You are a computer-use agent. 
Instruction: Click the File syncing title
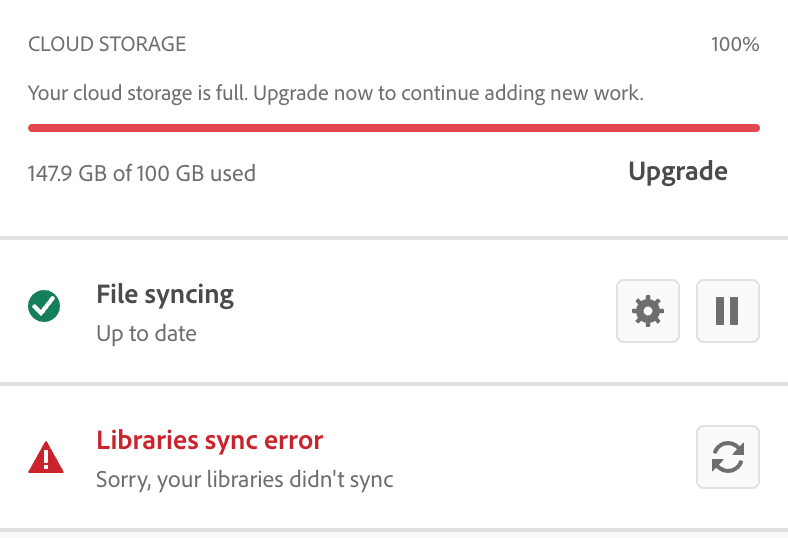165,294
